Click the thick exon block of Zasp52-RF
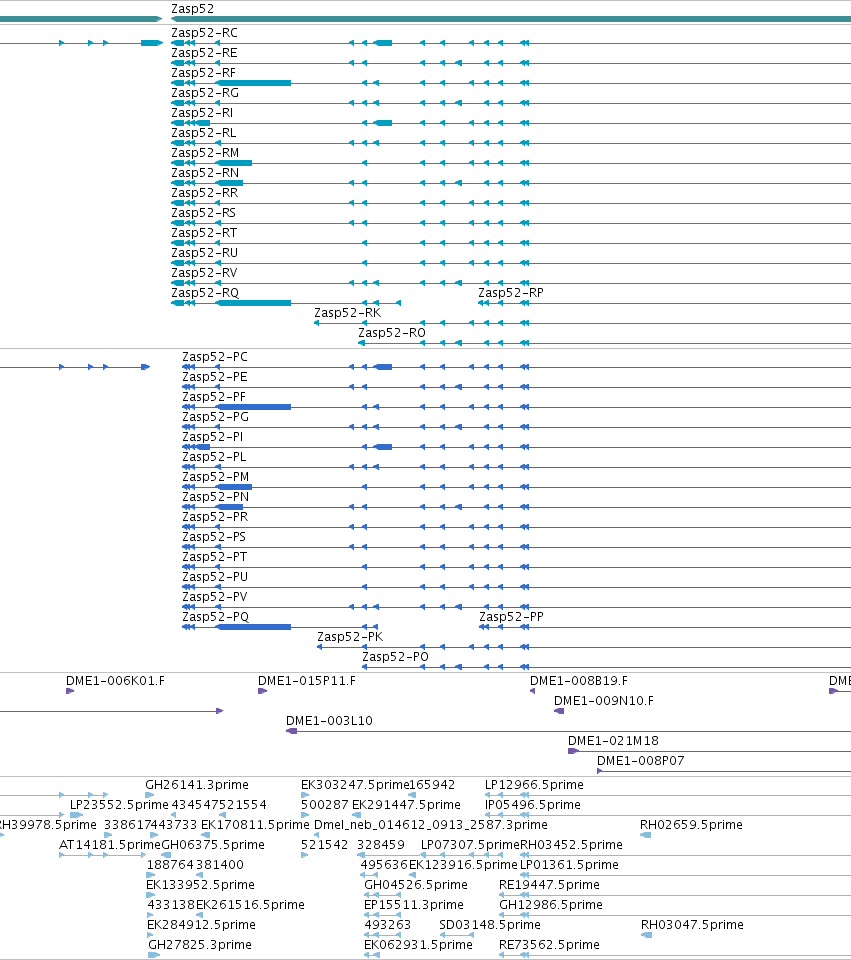This screenshot has width=851, height=960. pos(254,83)
